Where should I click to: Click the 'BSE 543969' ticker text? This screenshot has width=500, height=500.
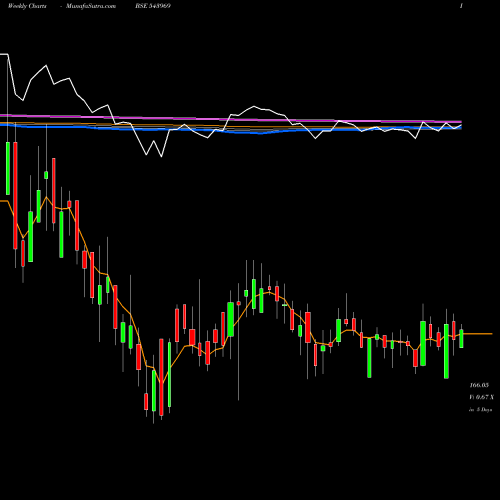click(153, 6)
